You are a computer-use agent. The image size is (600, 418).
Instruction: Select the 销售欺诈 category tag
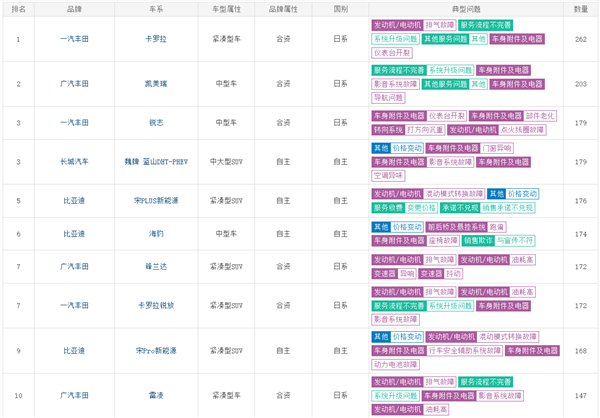tap(478, 241)
